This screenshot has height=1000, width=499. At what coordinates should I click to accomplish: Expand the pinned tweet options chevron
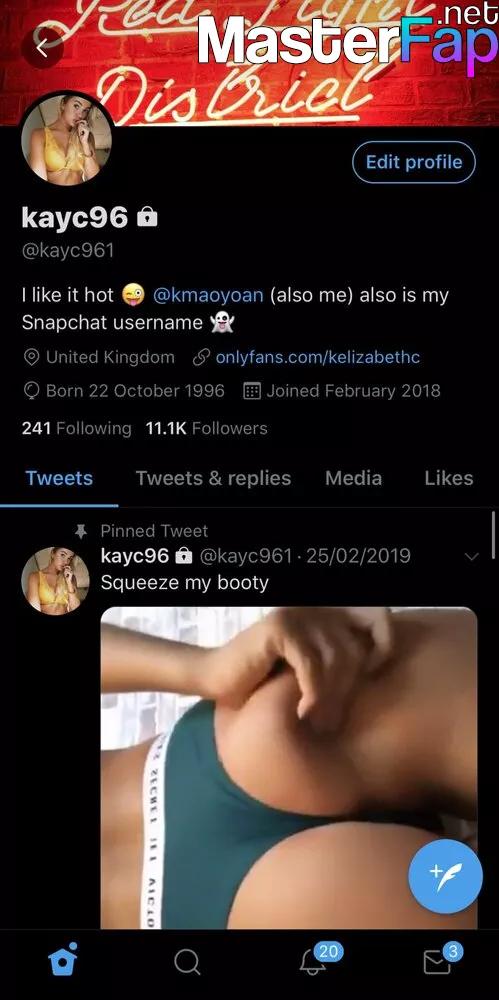(x=471, y=557)
